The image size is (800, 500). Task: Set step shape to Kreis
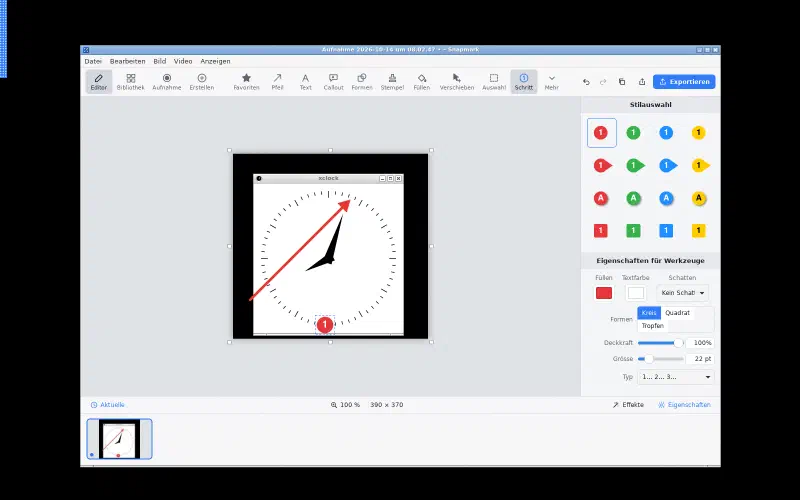[649, 313]
